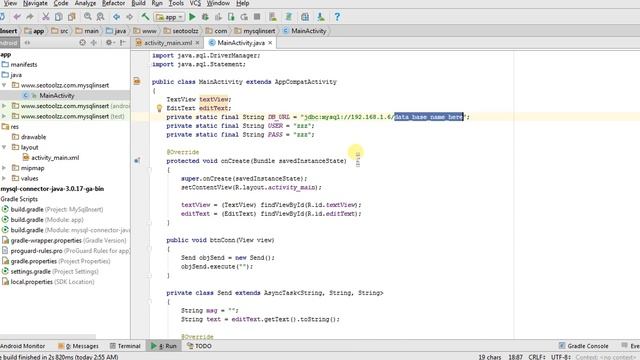Click the mysqlinsert breadcrumb folder
This screenshot has width=640, height=360.
255,31
